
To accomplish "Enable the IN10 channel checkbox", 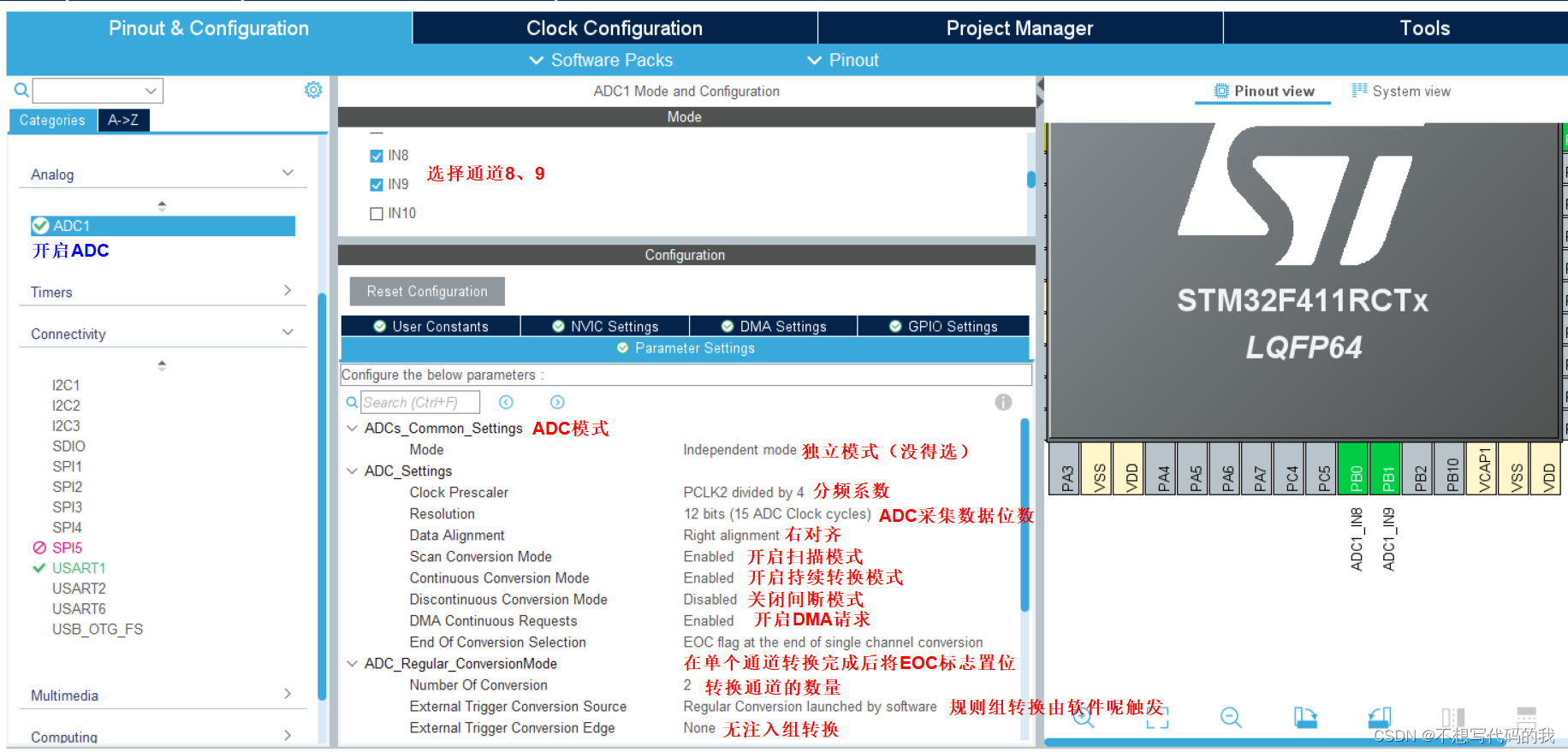I will (376, 214).
